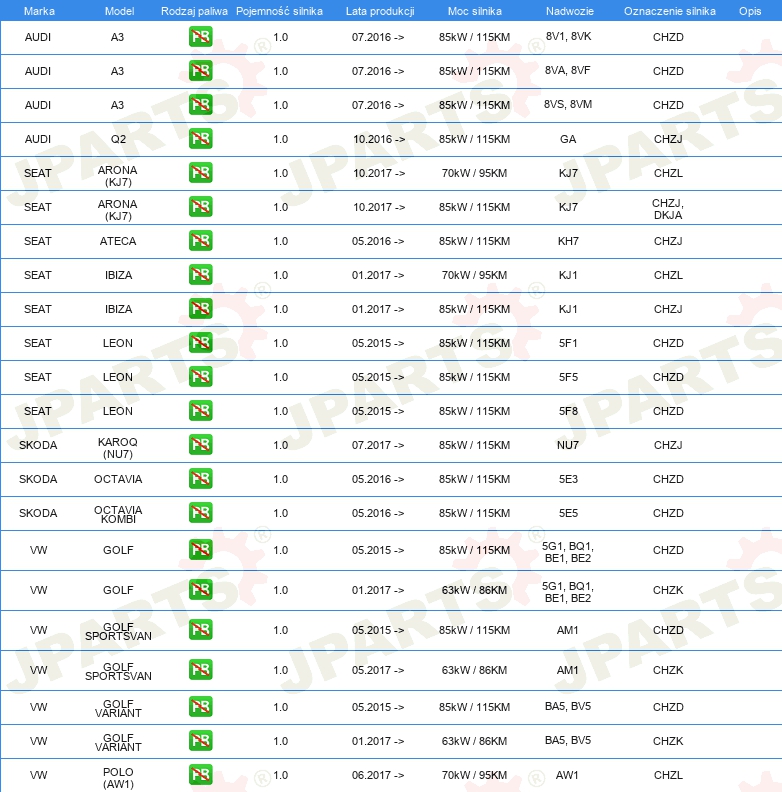
Task: Click the KH7 body code cell
Action: click(568, 241)
